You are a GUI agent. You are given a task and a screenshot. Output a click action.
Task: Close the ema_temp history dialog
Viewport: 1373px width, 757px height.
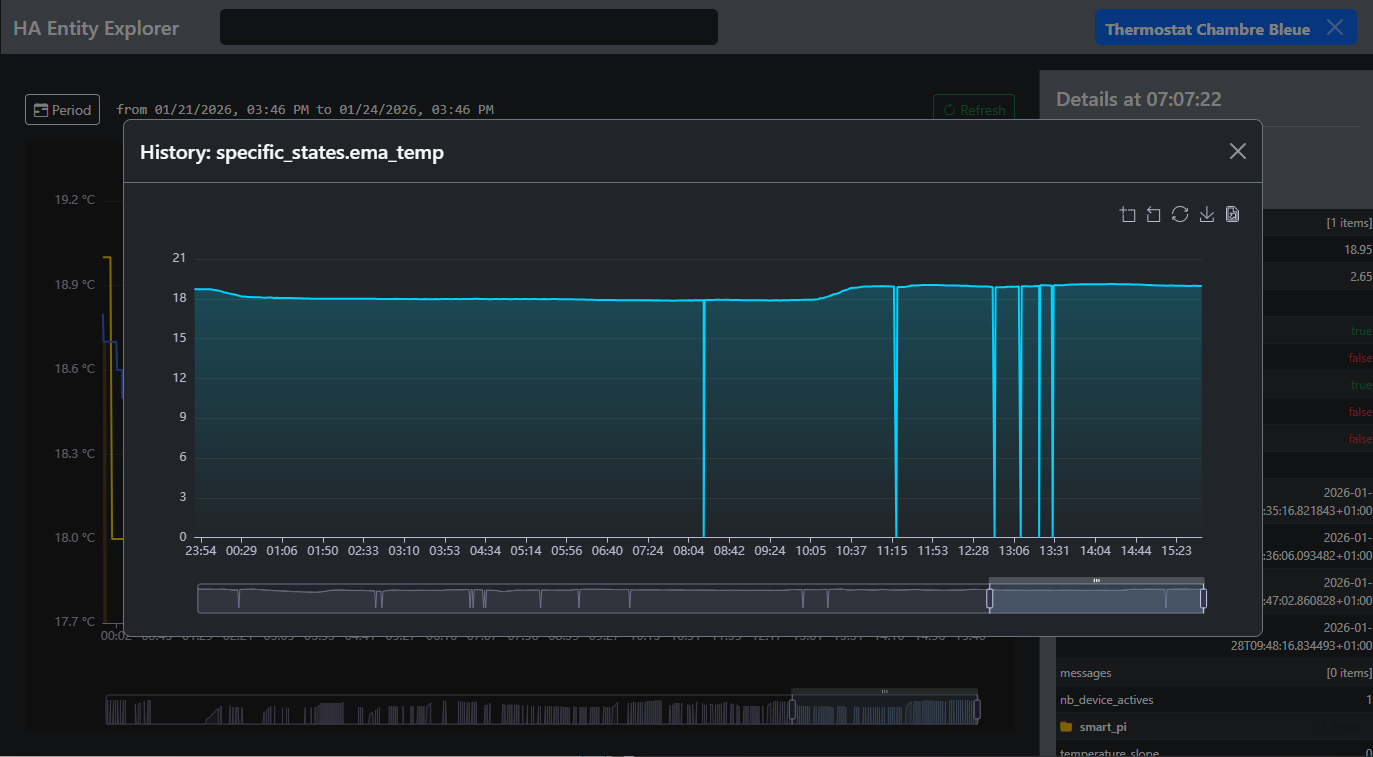1238,151
